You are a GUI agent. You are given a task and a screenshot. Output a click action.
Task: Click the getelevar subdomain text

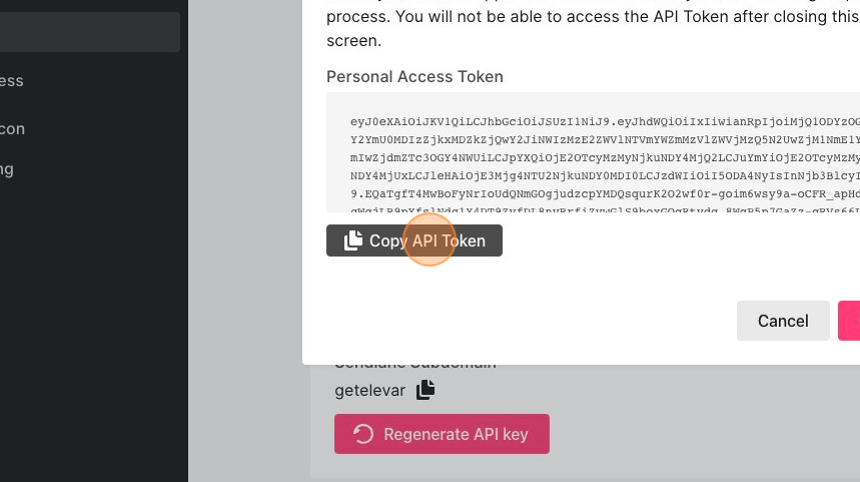tap(370, 390)
